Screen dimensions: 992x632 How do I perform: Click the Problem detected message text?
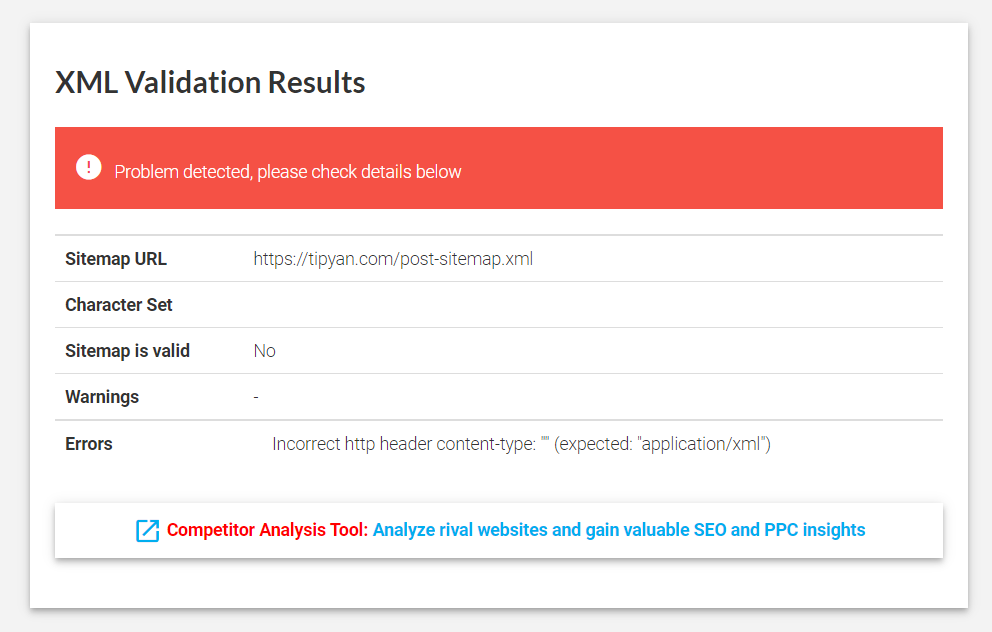288,172
